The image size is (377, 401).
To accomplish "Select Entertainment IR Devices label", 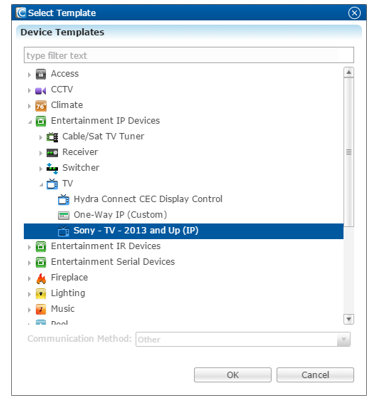I will [x=106, y=246].
